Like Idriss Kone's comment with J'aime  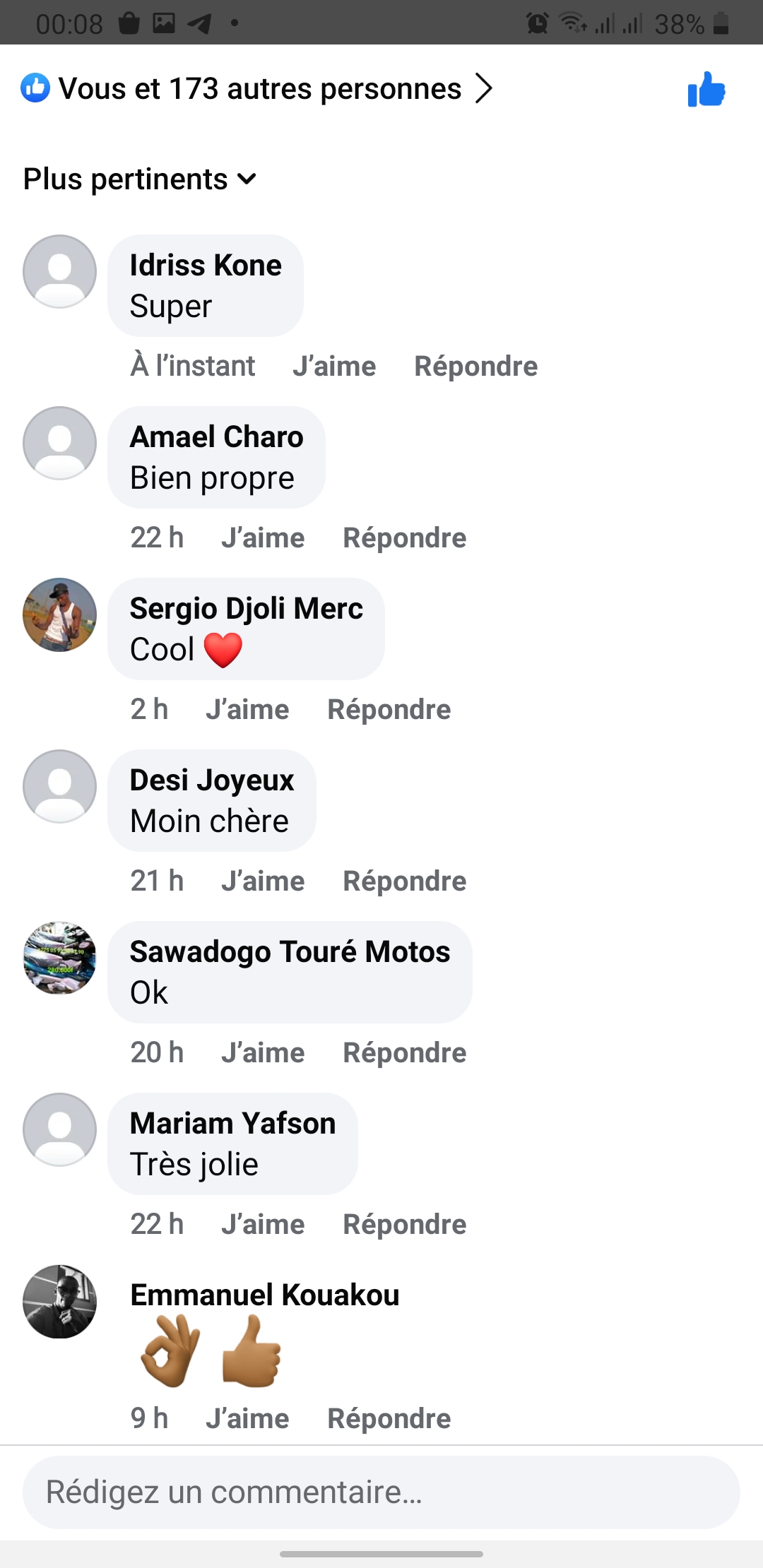coord(334,367)
